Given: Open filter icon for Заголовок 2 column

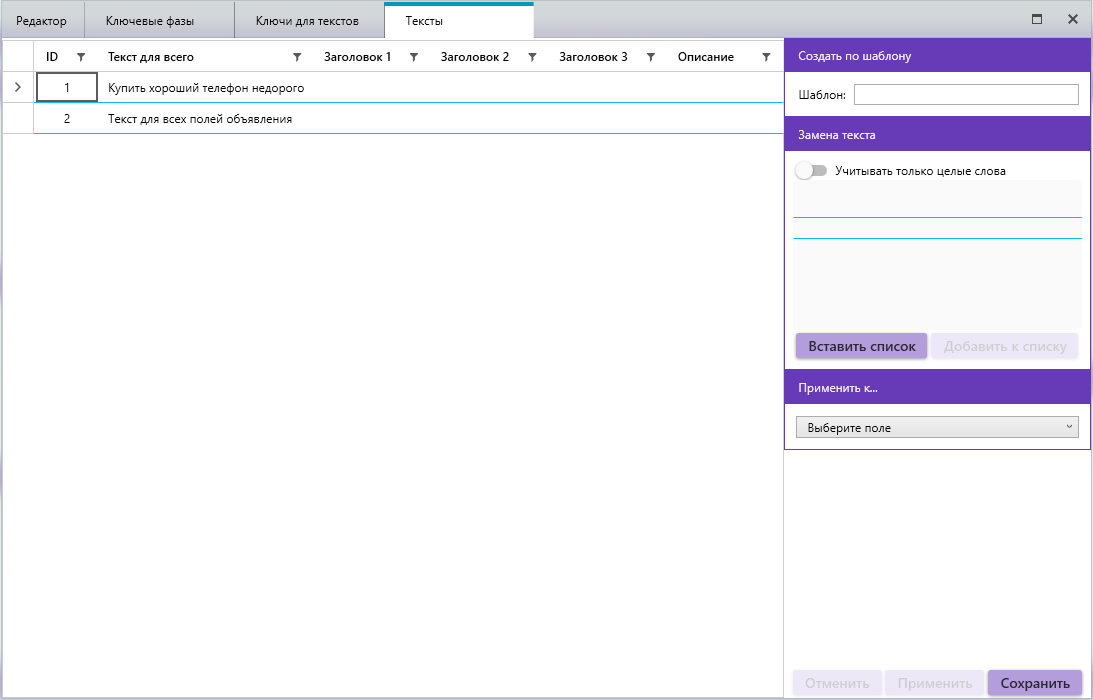Looking at the screenshot, I should (x=532, y=57).
